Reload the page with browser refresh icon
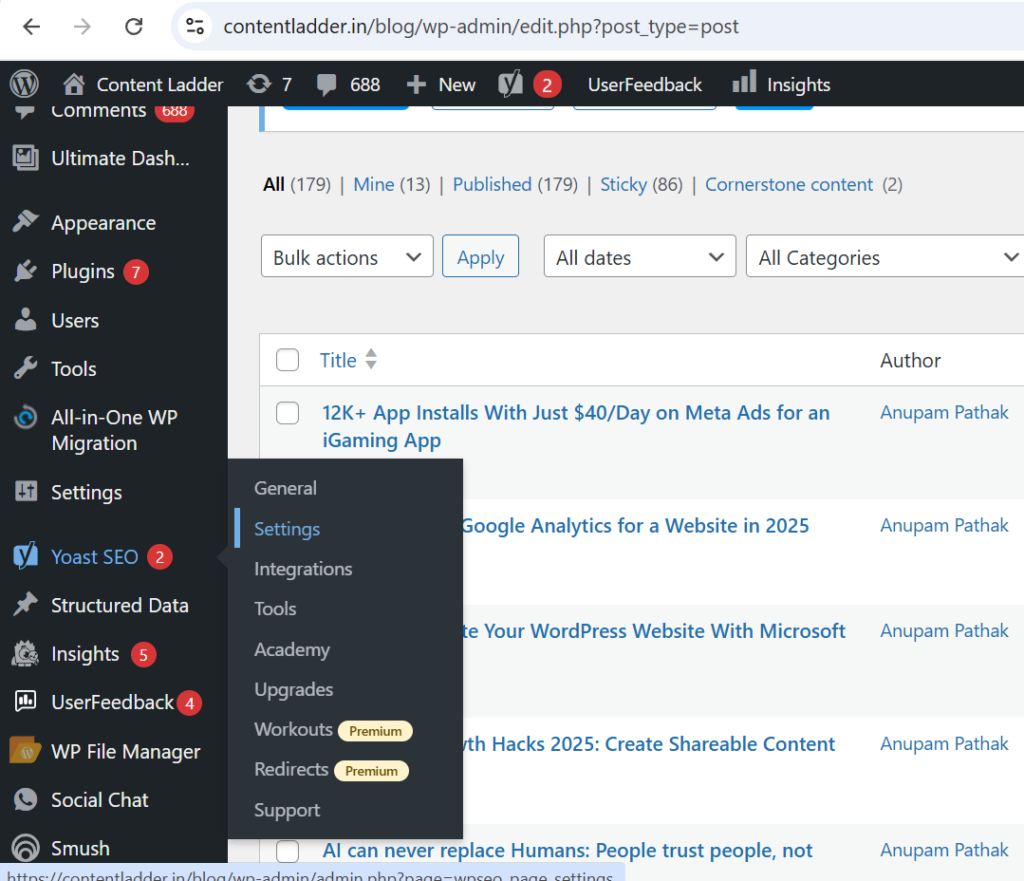The image size is (1024, 881). [133, 27]
